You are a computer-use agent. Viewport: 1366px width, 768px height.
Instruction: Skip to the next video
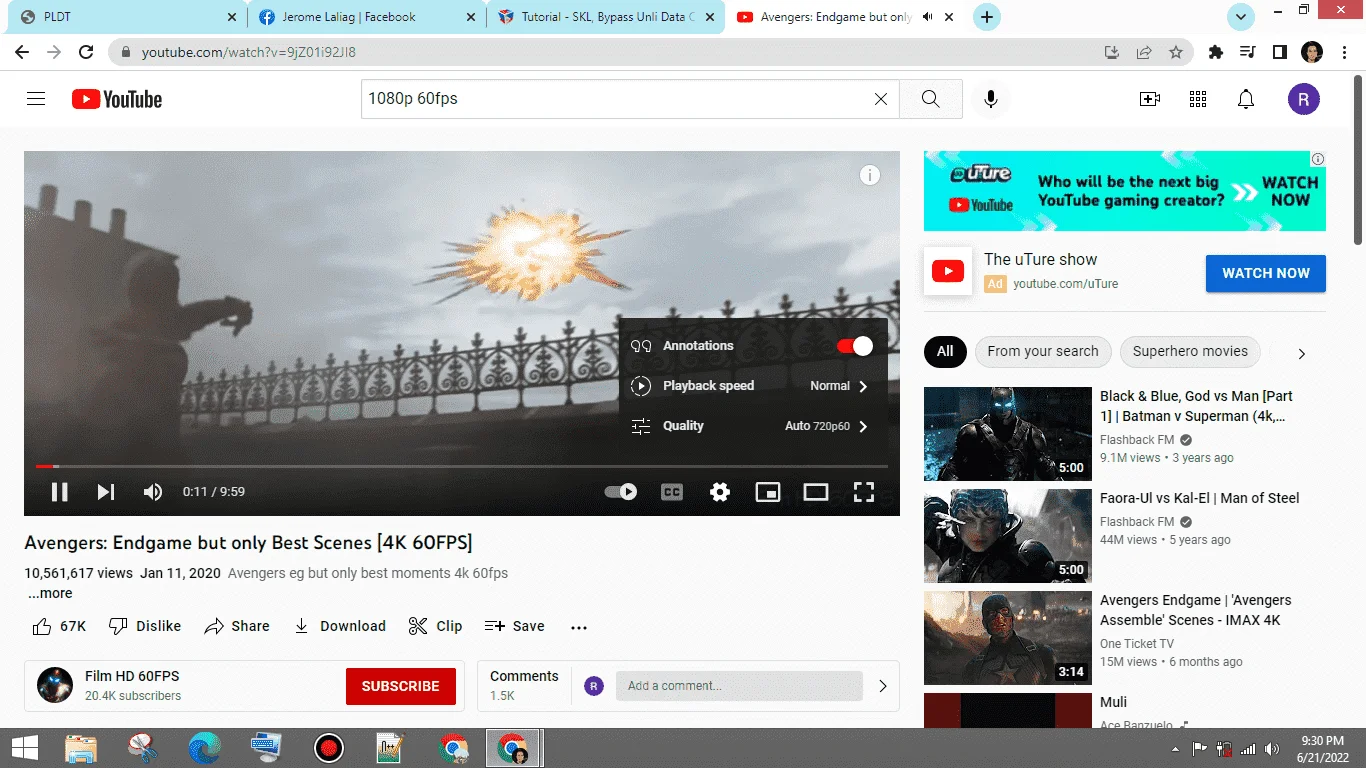coord(106,491)
